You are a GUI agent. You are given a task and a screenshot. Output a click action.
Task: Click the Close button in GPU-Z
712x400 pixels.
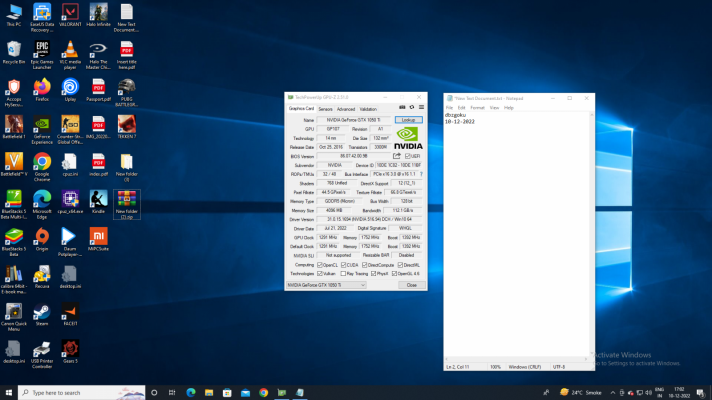click(411, 285)
